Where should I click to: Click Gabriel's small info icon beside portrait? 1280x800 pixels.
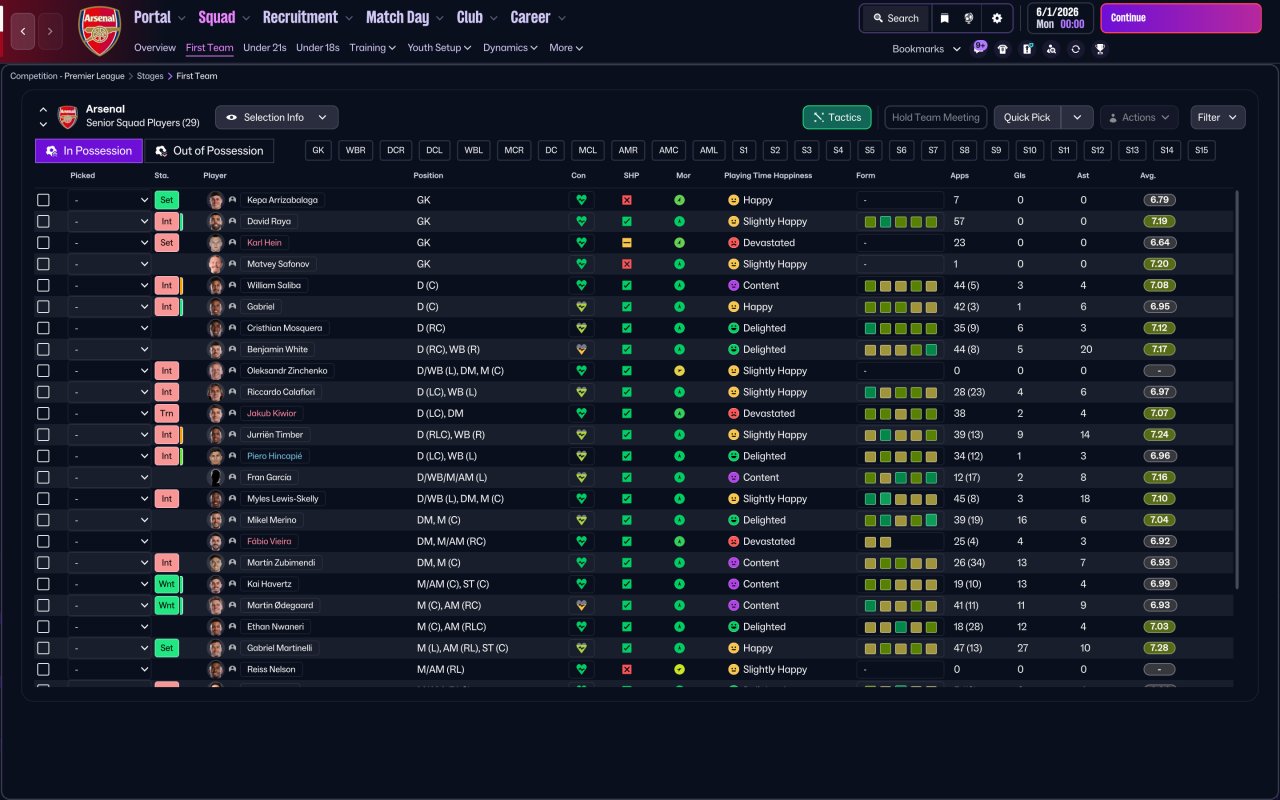click(x=233, y=307)
